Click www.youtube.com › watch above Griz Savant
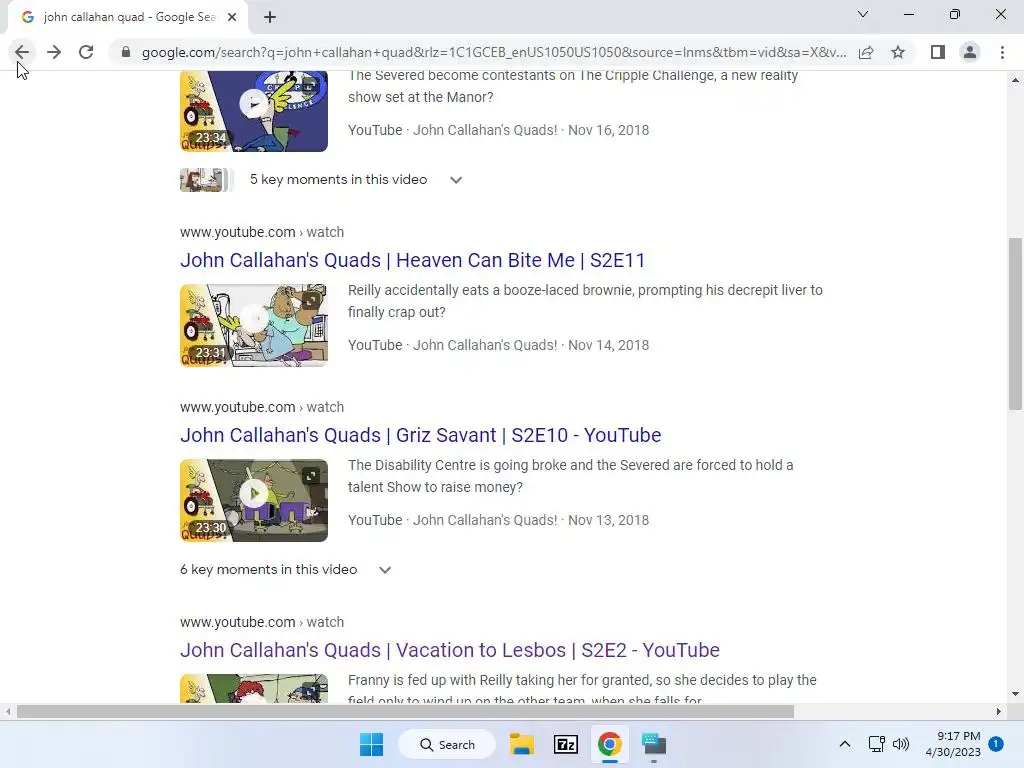This screenshot has height=768, width=1024. (262, 407)
